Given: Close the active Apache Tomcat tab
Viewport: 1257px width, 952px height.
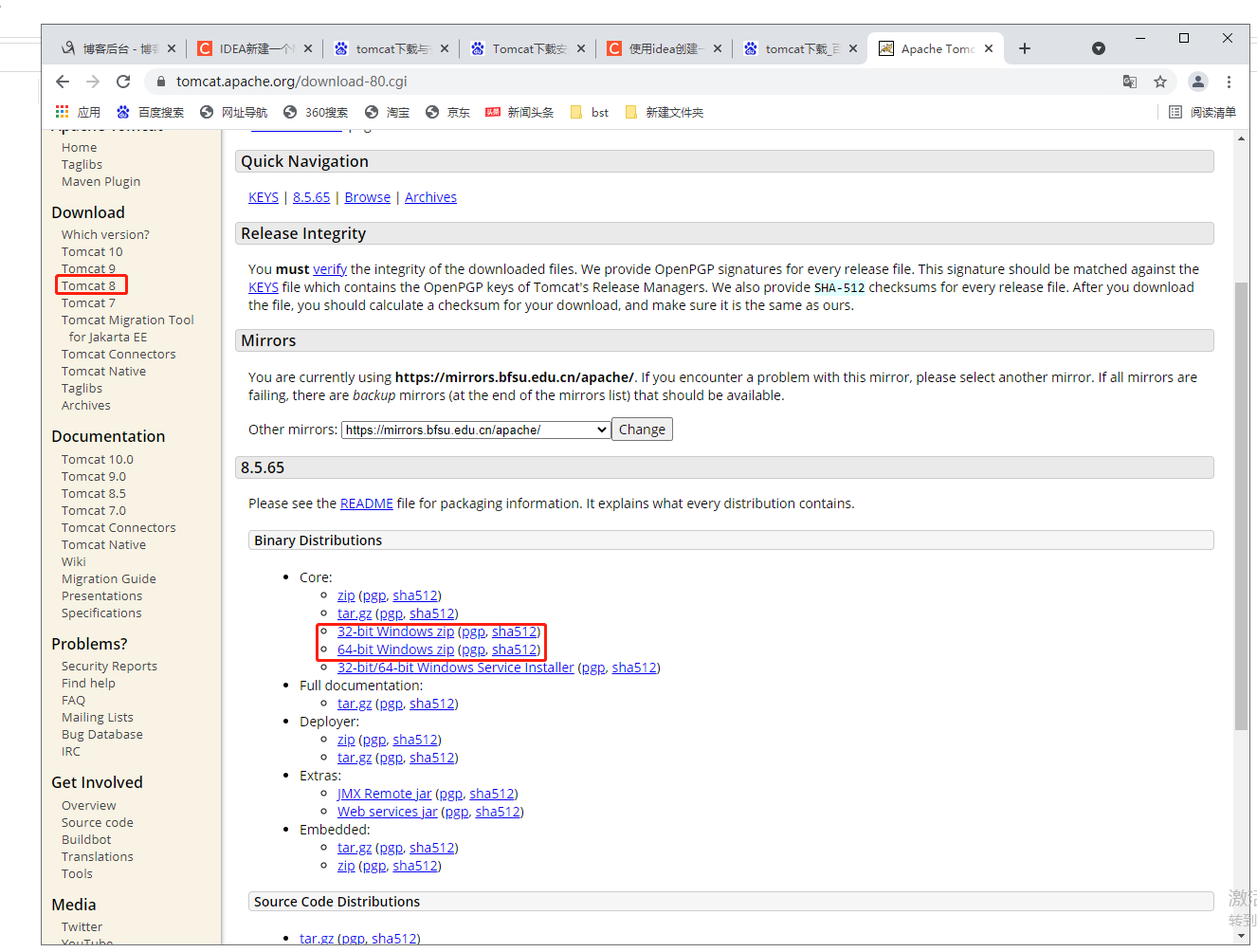Looking at the screenshot, I should click(989, 48).
